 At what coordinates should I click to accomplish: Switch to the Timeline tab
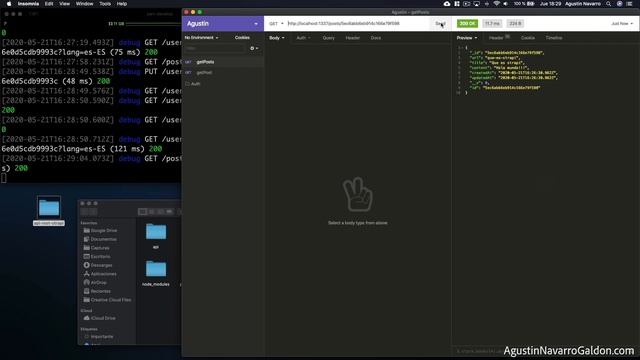coord(554,38)
